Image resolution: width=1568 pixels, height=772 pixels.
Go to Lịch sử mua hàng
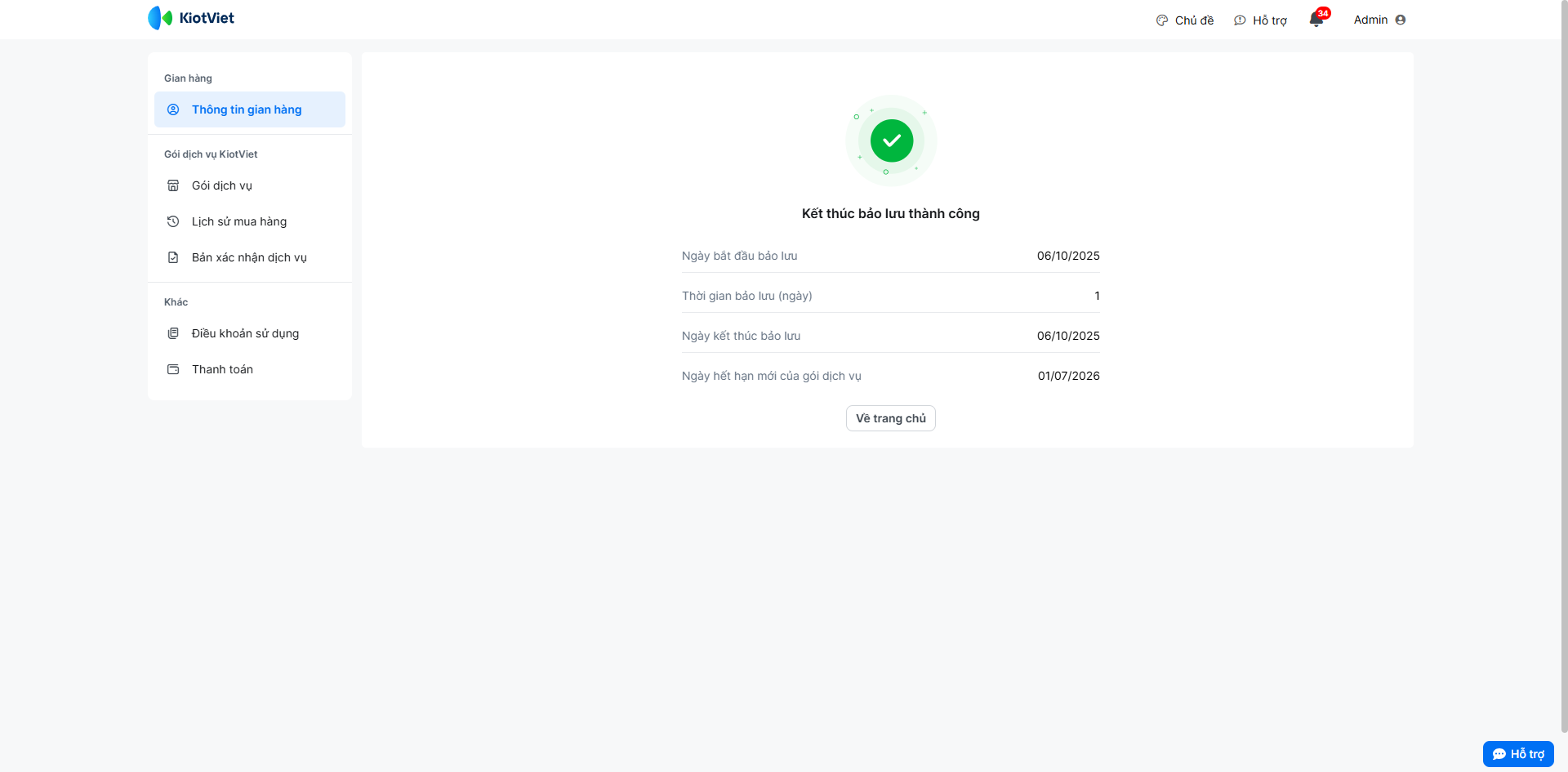pyautogui.click(x=250, y=221)
